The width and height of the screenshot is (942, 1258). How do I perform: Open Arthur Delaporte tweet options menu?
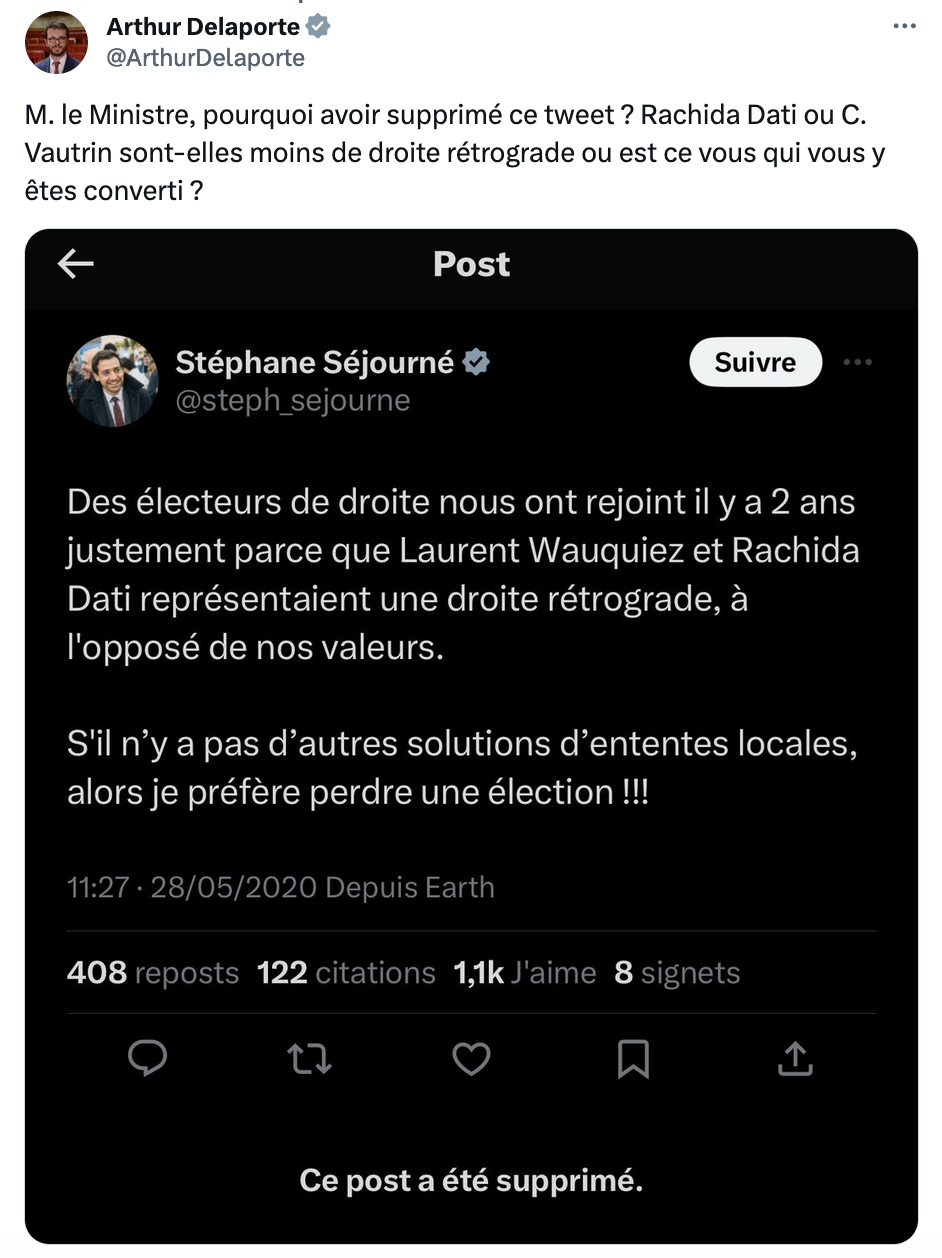pyautogui.click(x=904, y=27)
